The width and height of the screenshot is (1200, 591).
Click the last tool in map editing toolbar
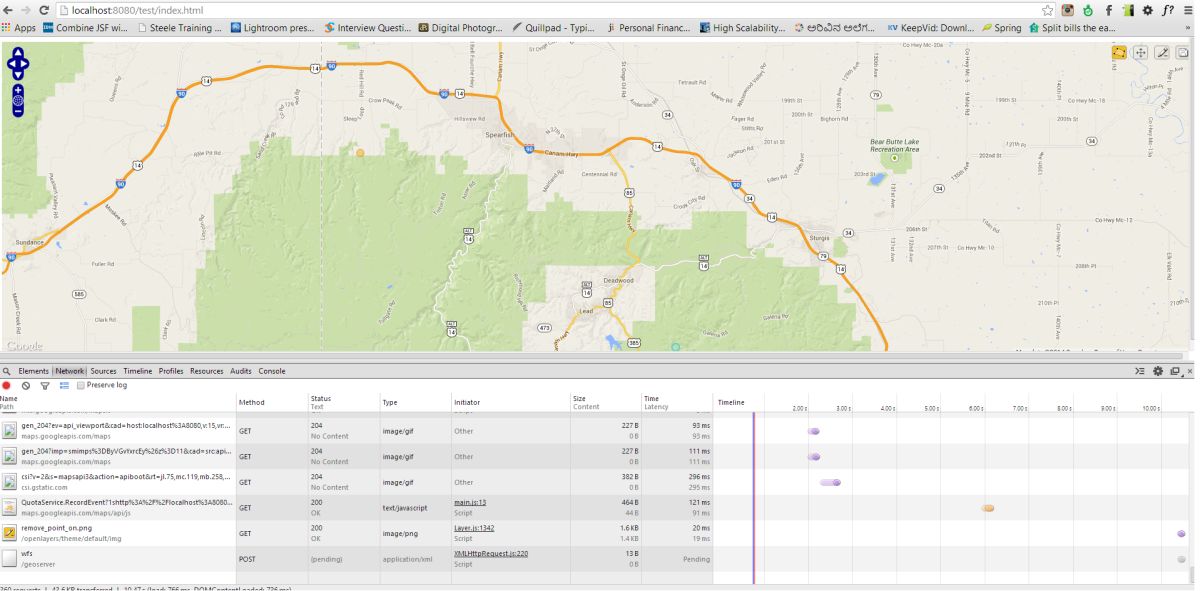[x=1183, y=52]
